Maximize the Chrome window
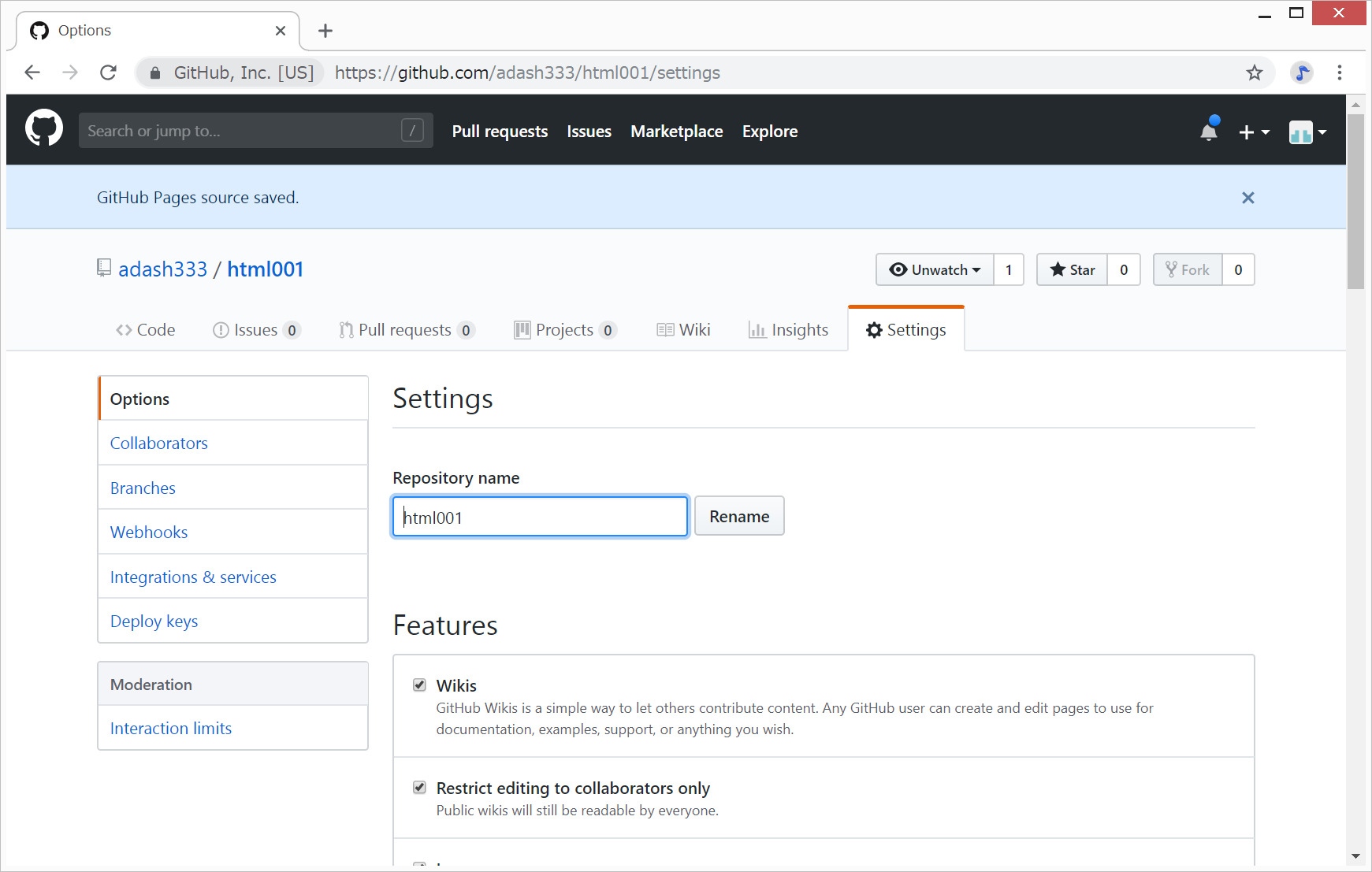 [x=1296, y=13]
